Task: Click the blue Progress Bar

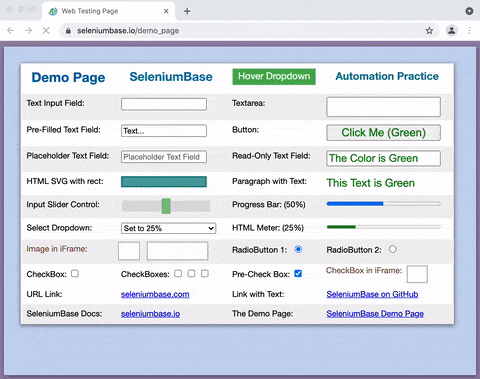Action: pyautogui.click(x=383, y=204)
